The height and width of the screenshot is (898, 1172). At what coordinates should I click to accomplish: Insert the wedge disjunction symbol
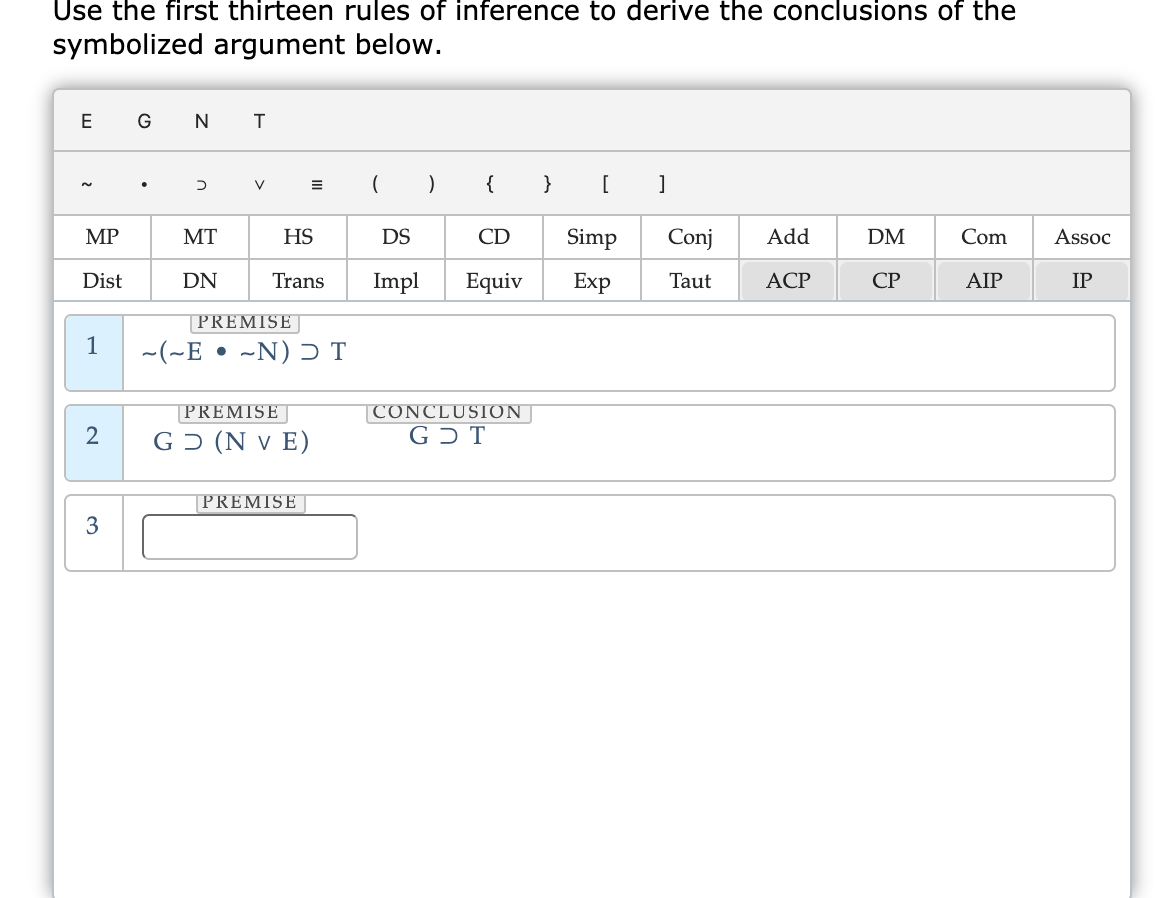(x=259, y=184)
